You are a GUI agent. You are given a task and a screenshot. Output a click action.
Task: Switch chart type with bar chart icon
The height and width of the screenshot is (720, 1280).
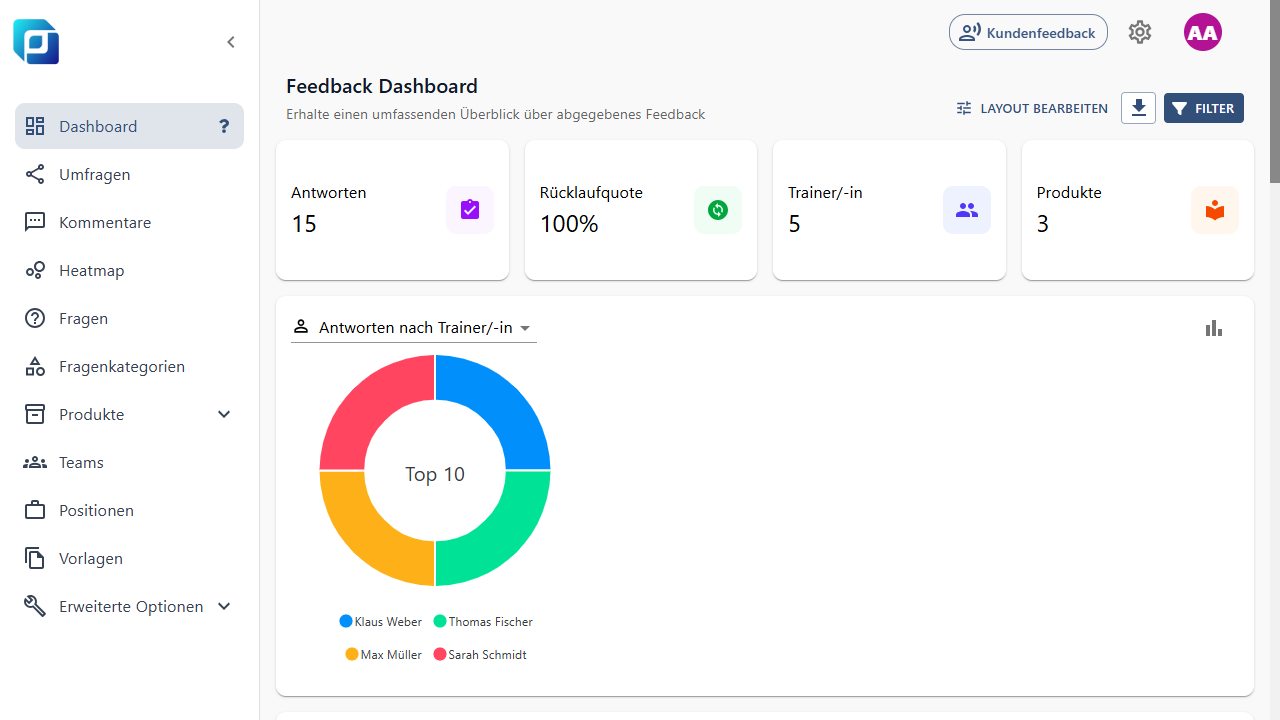(1214, 328)
